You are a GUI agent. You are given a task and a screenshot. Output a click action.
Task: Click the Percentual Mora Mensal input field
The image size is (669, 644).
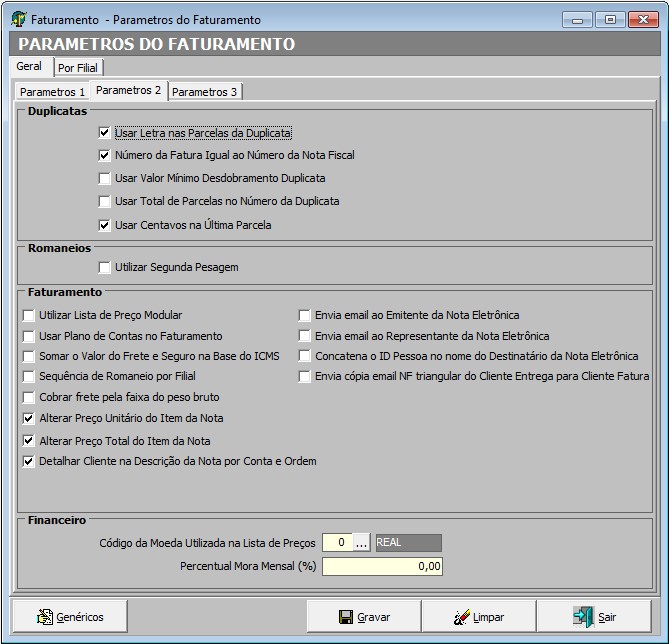[x=381, y=566]
